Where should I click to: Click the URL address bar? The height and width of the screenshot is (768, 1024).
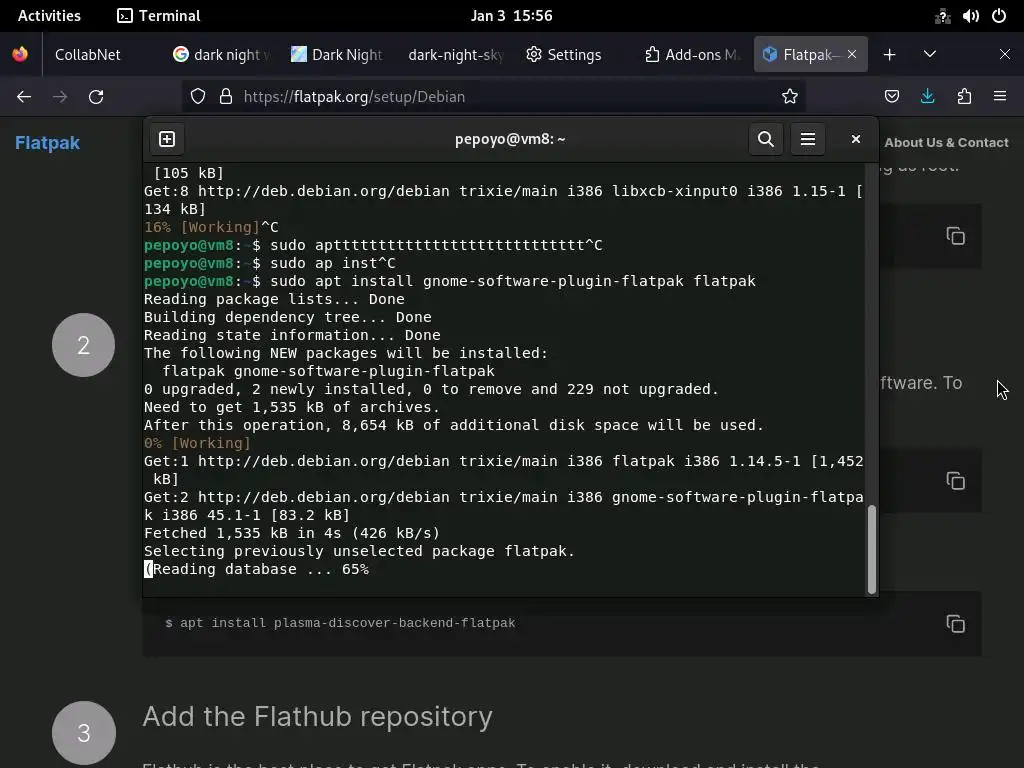494,97
